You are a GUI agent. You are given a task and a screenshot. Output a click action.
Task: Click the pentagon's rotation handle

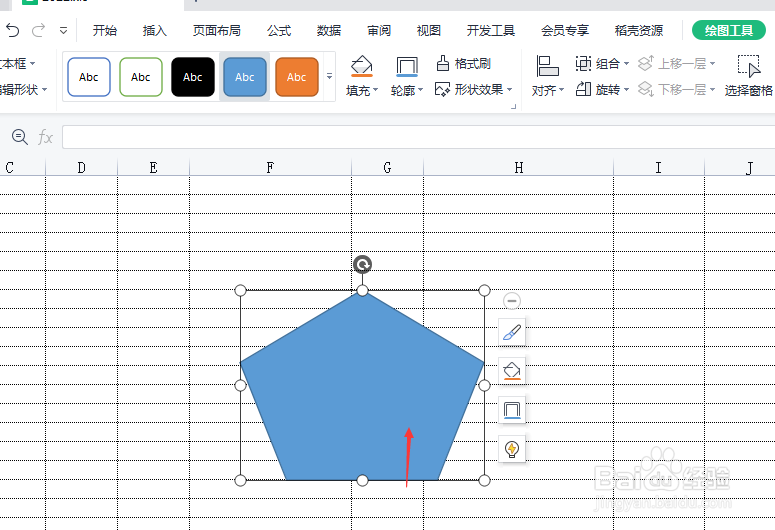[x=362, y=265]
